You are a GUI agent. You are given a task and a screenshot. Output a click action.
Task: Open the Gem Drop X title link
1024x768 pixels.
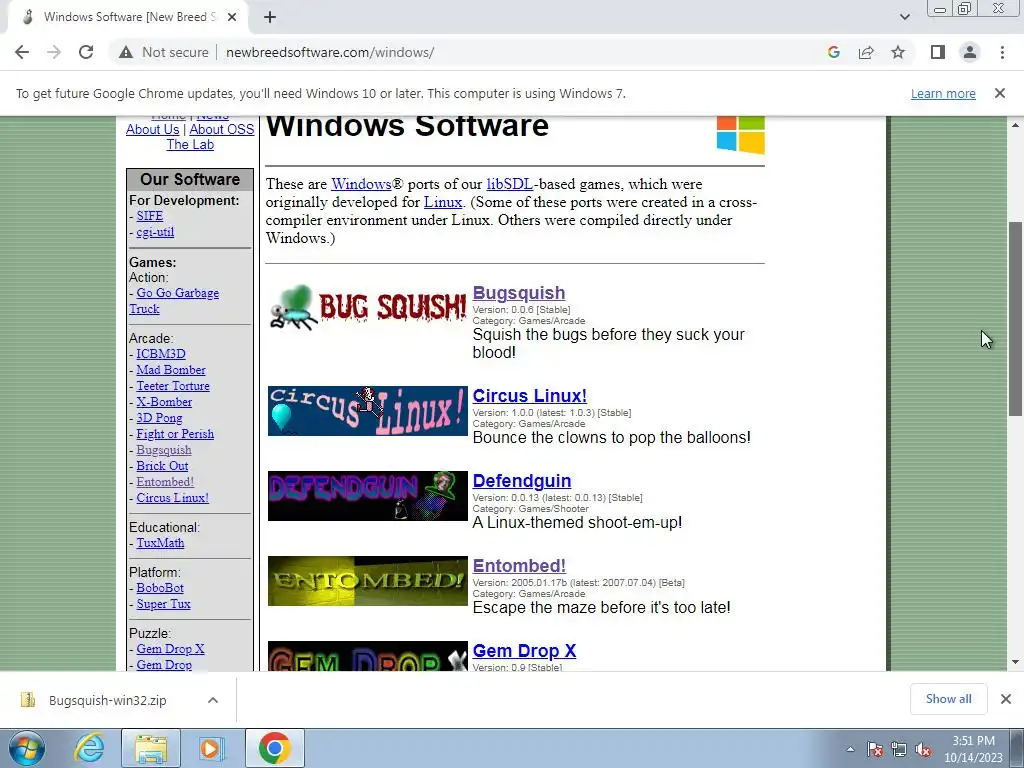tap(524, 650)
